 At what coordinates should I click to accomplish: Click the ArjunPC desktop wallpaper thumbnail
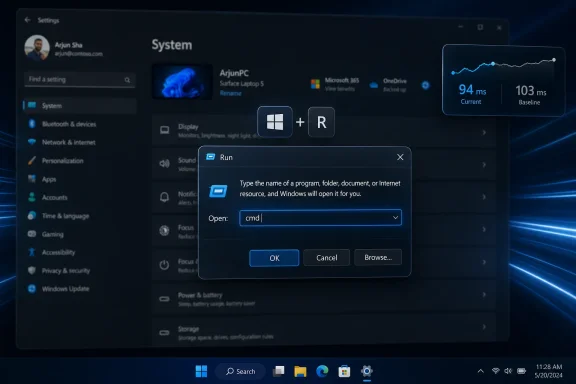click(x=182, y=82)
